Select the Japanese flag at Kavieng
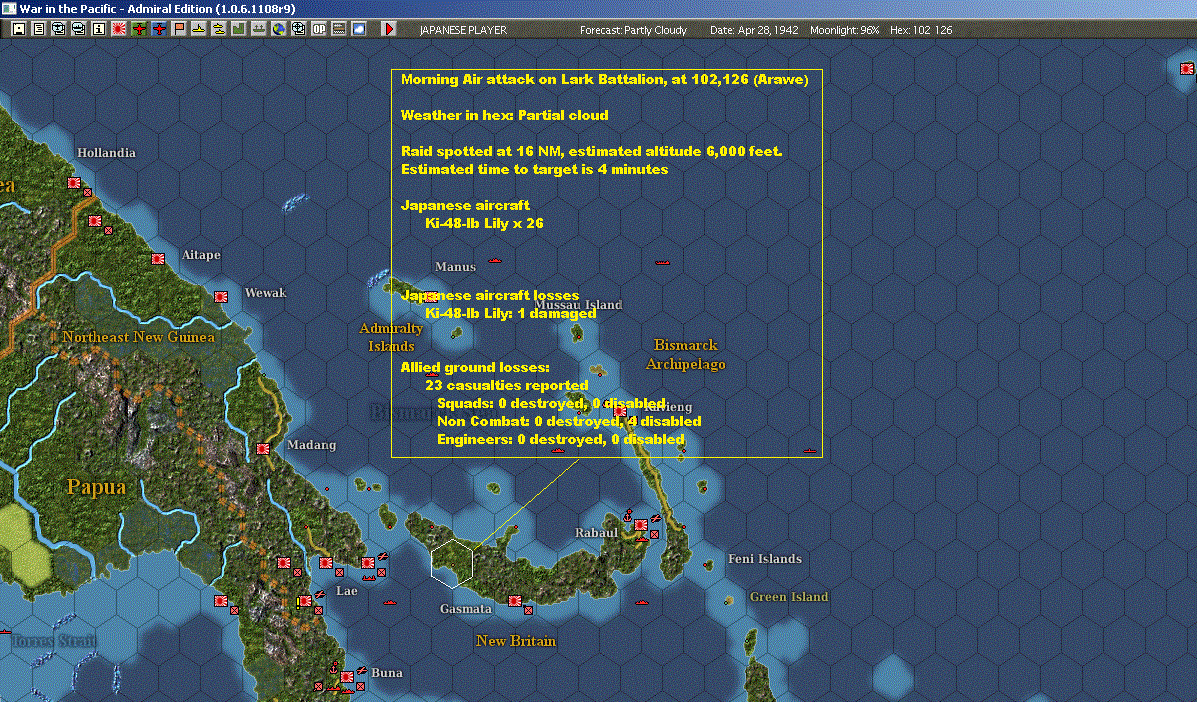 pyautogui.click(x=620, y=411)
